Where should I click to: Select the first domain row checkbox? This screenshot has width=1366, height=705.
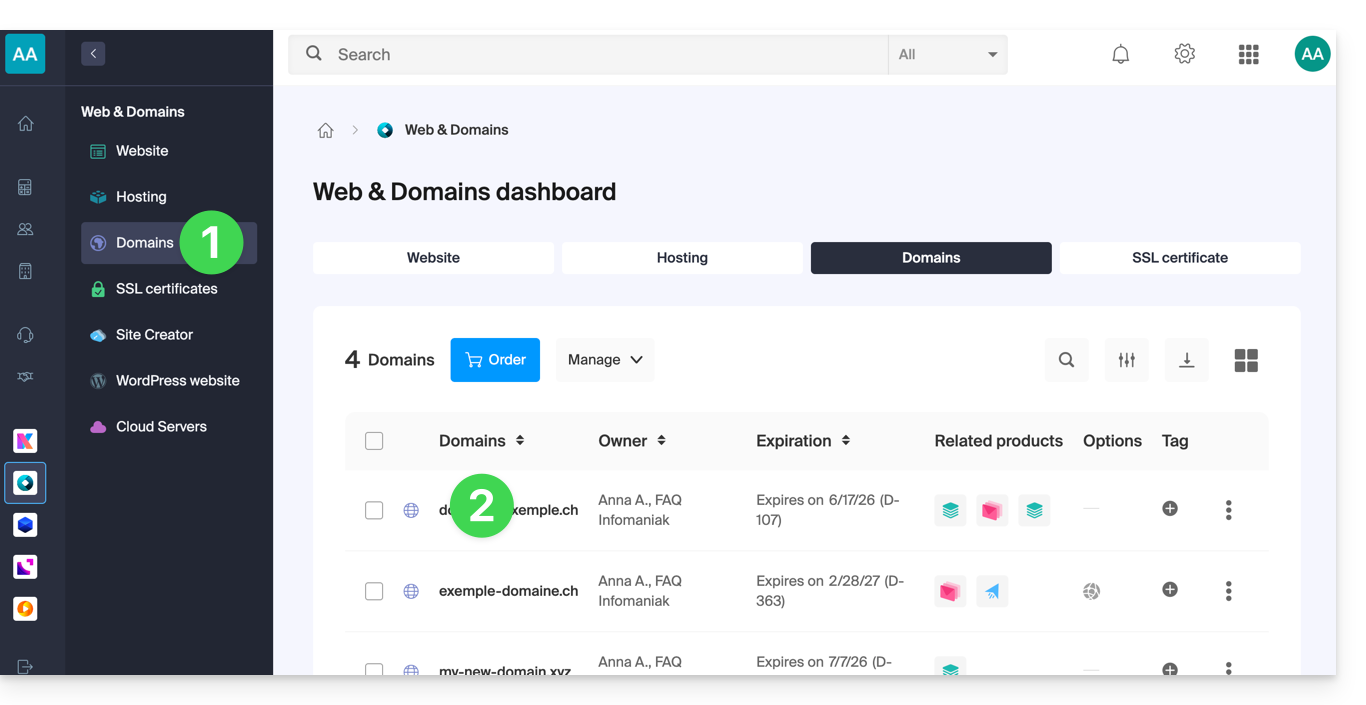pos(374,510)
